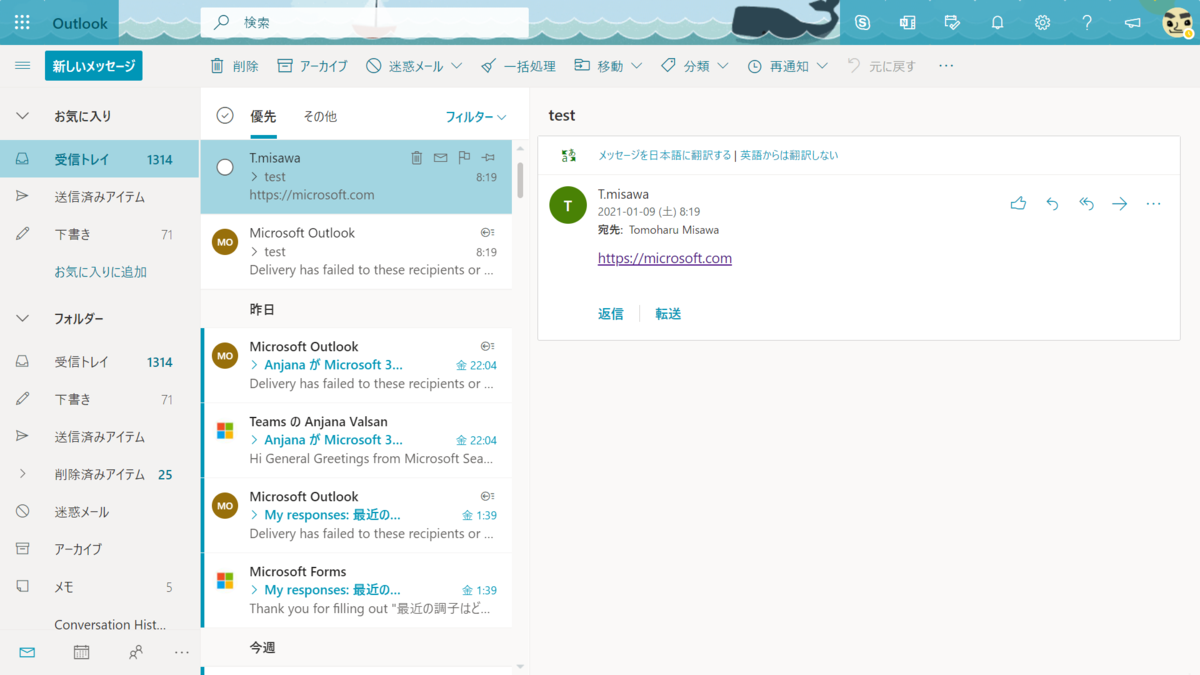This screenshot has height=675, width=1200.
Task: Open the settings gear
Action: pyautogui.click(x=1042, y=22)
